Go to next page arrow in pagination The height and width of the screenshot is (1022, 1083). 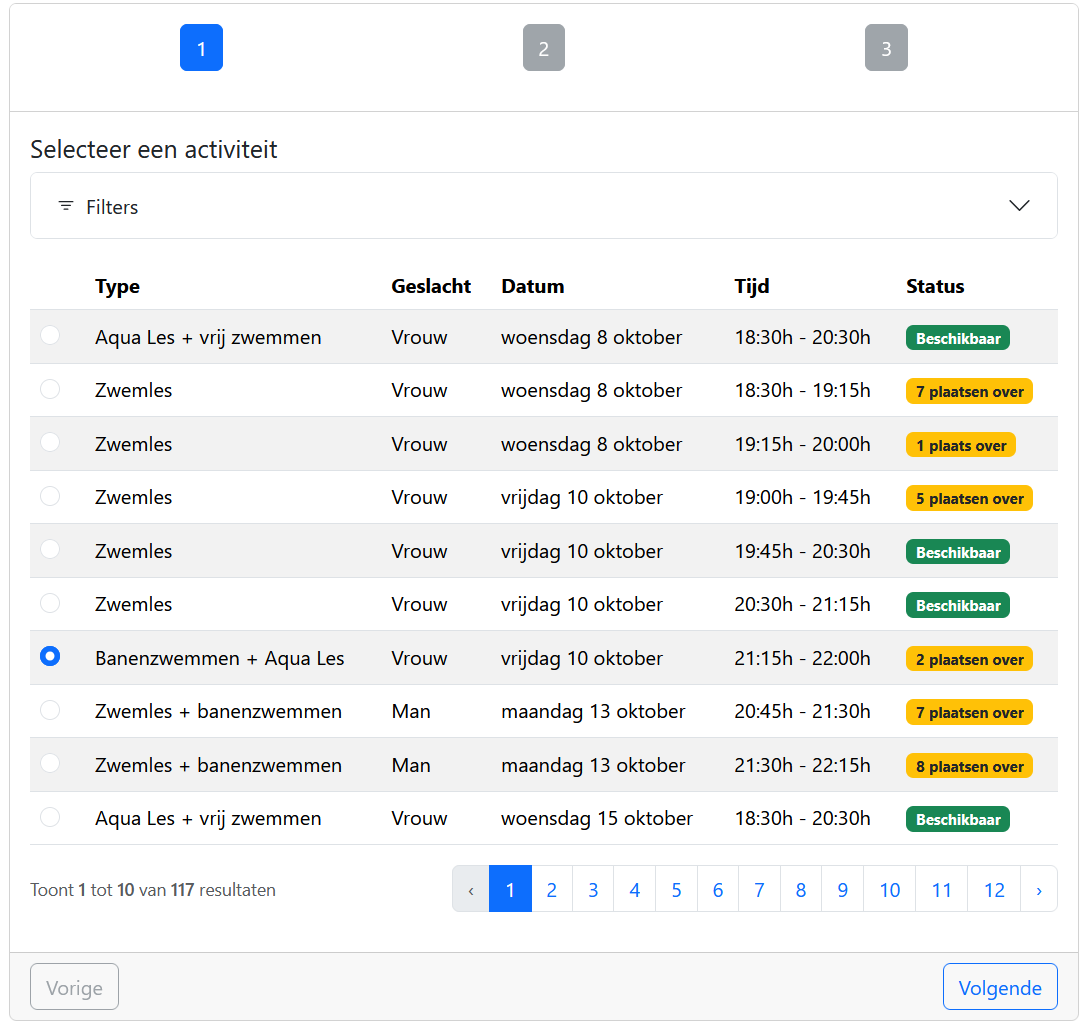pyautogui.click(x=1039, y=889)
